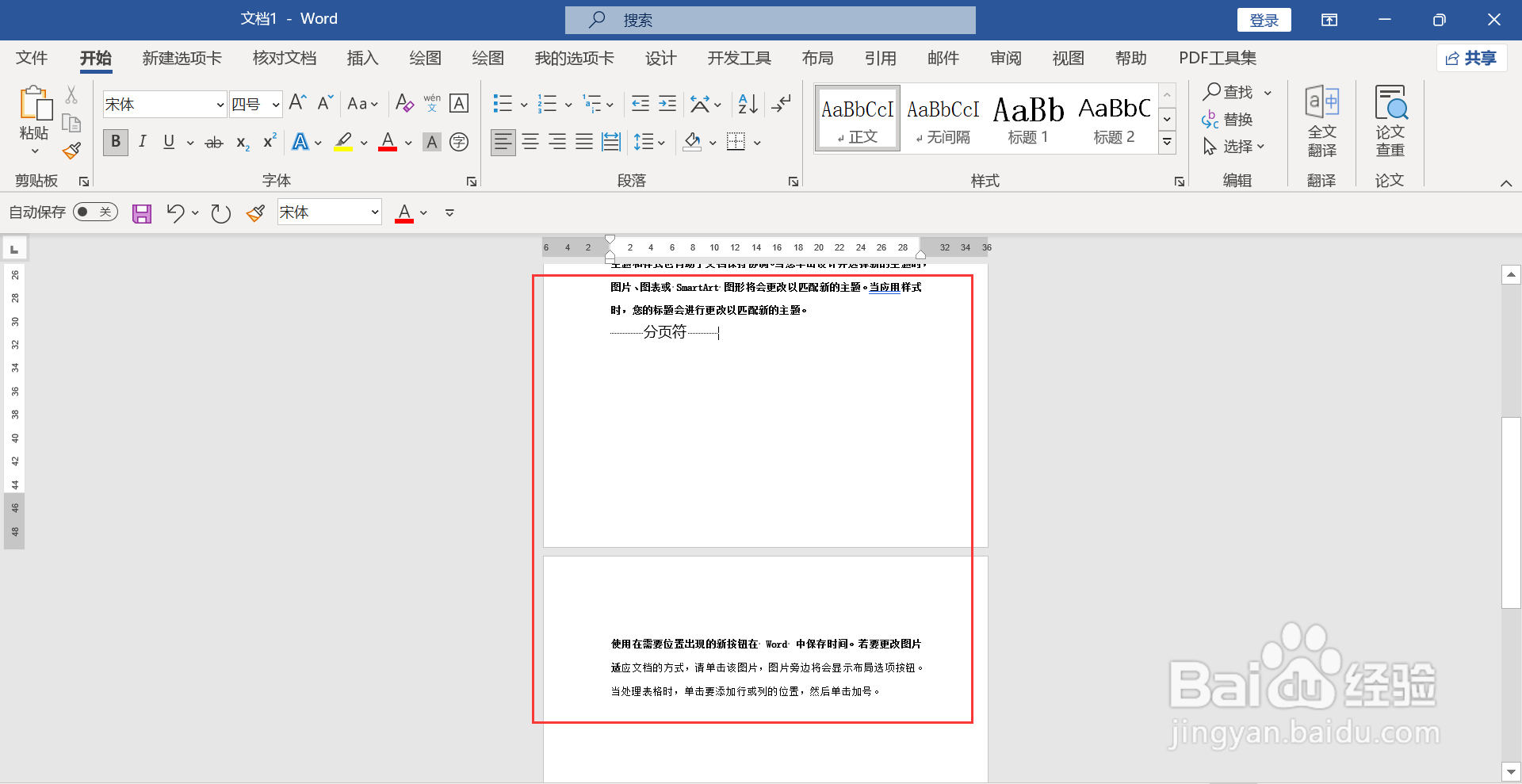Apply superscript formatting
1522x784 pixels.
270,141
